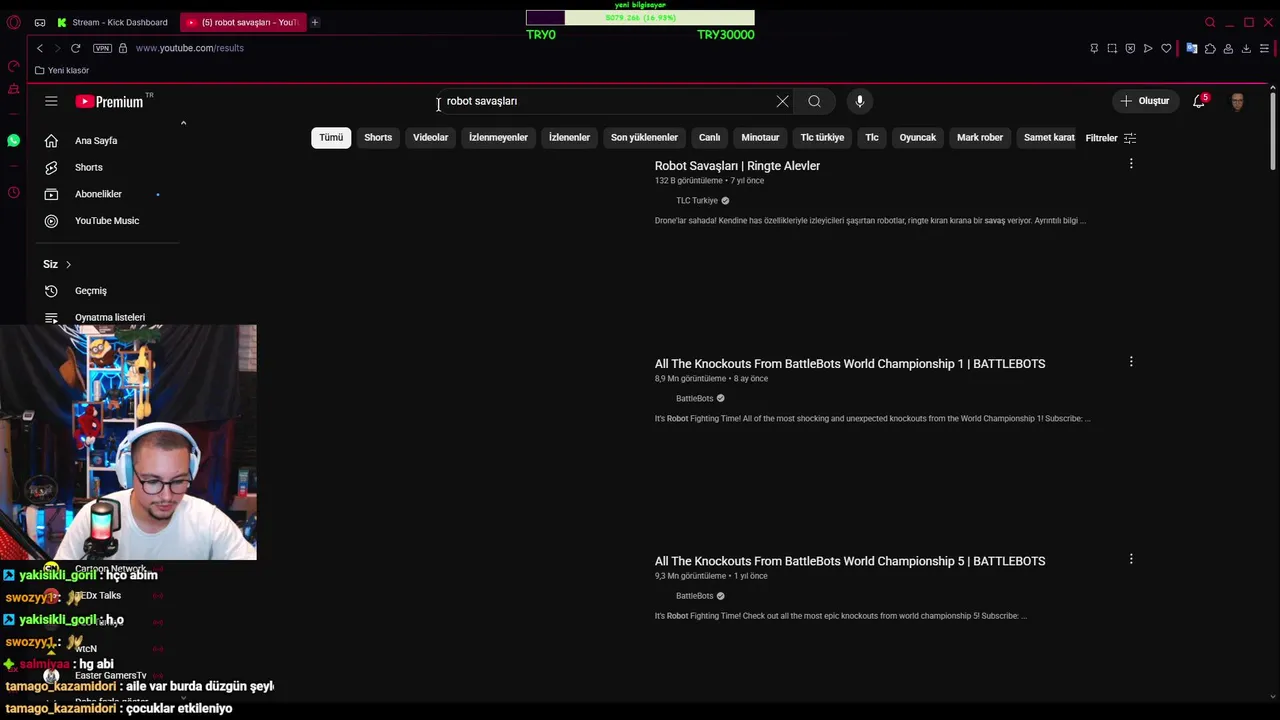Open the ad blocker shield icon
Viewport: 1280px width, 720px height.
click(1130, 48)
